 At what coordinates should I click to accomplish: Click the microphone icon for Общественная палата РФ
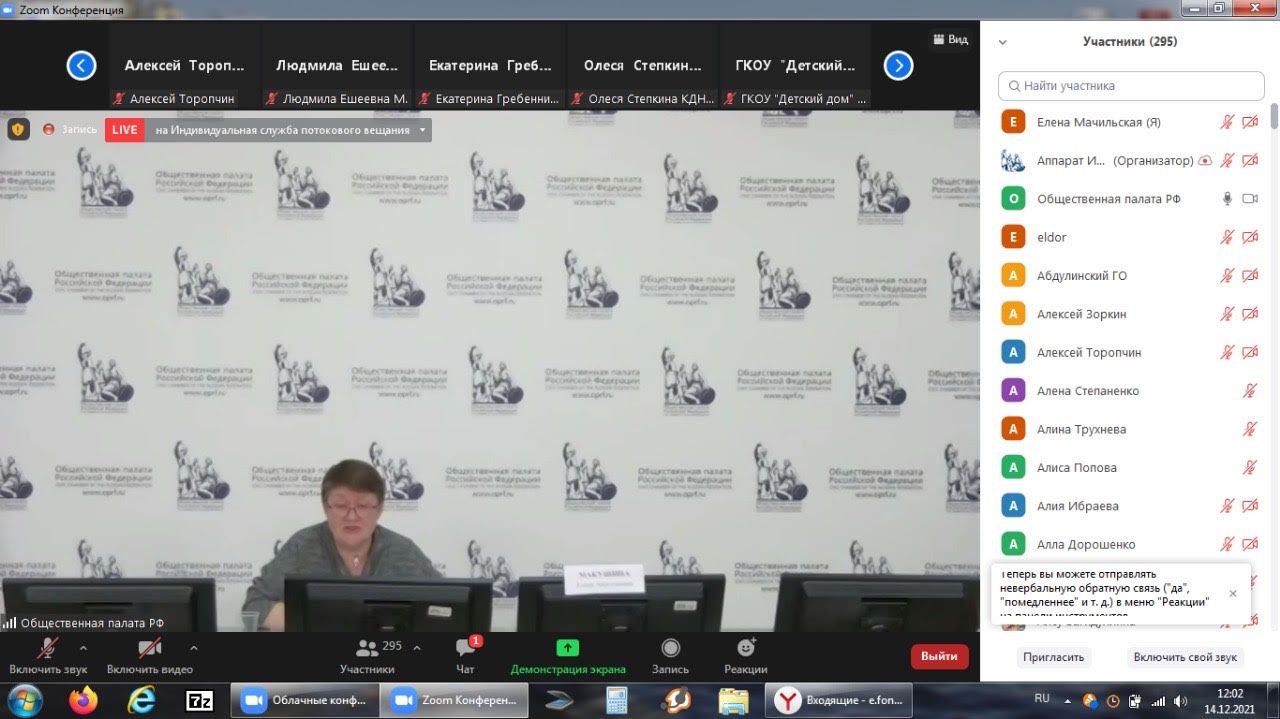click(x=1227, y=199)
